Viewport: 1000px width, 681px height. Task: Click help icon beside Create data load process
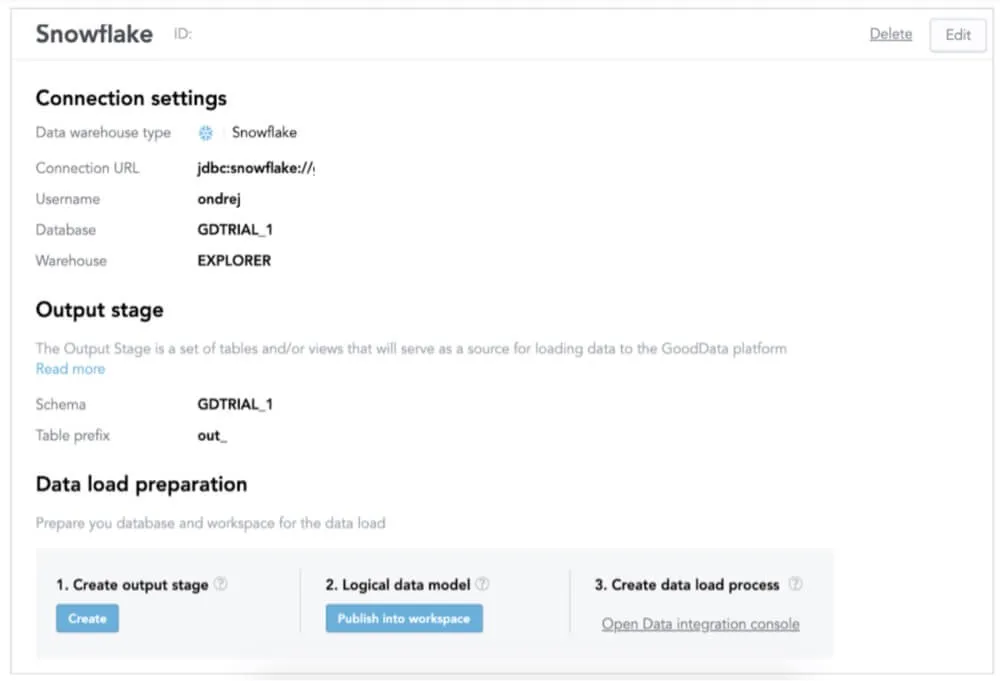click(x=796, y=584)
